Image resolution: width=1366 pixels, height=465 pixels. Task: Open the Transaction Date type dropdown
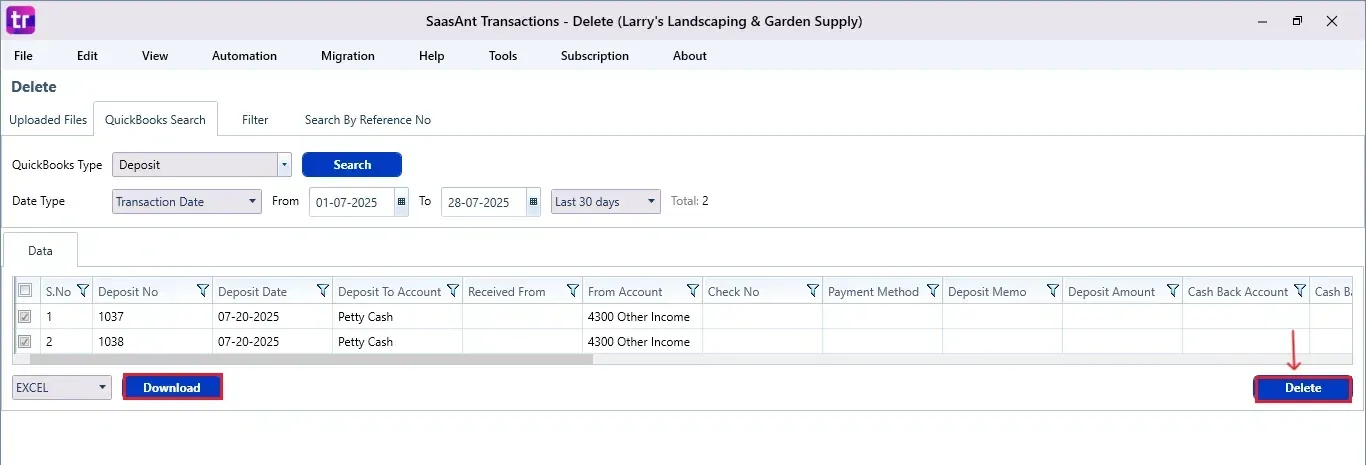pos(252,202)
